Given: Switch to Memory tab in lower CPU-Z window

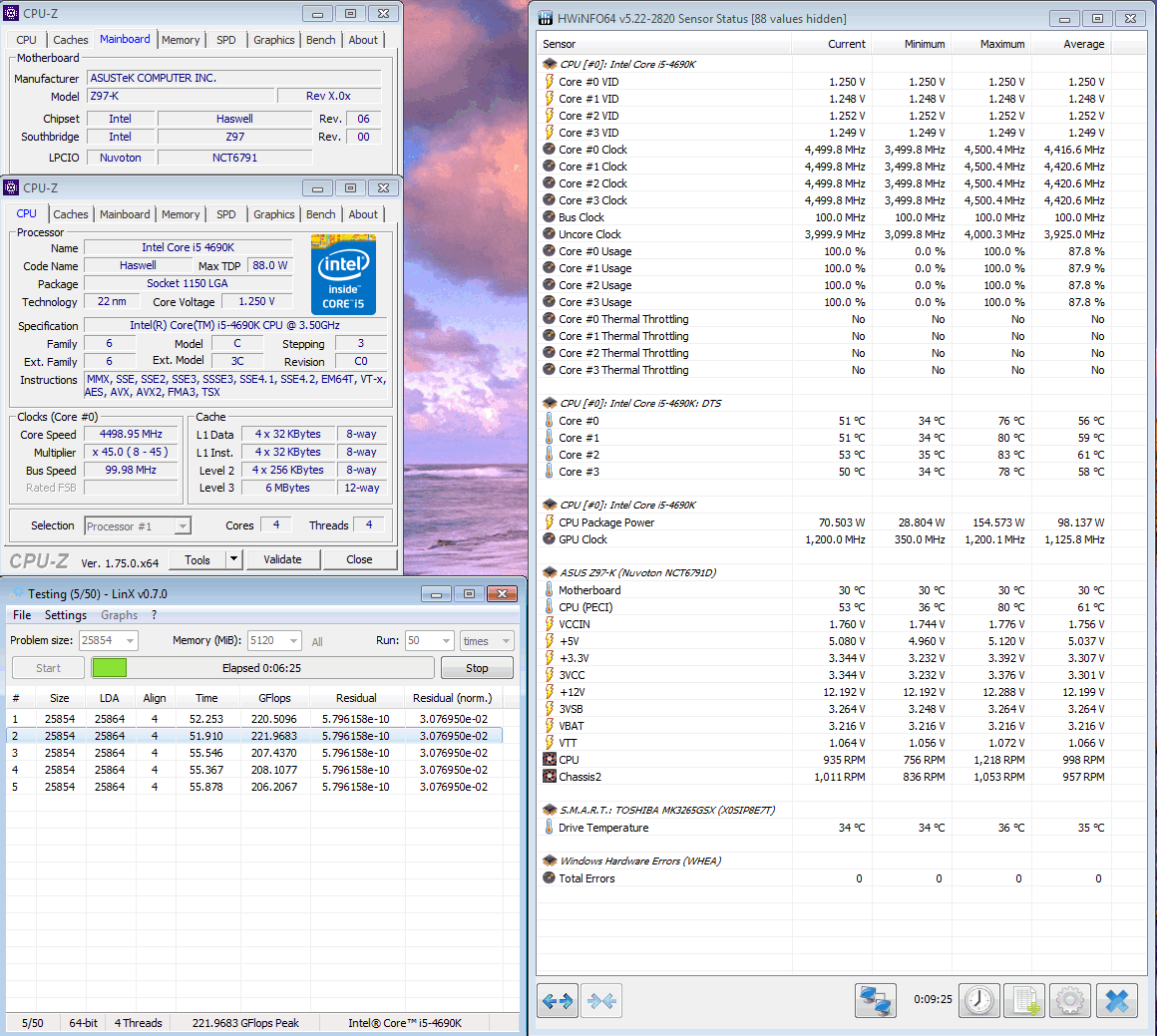Looking at the screenshot, I should (x=181, y=214).
